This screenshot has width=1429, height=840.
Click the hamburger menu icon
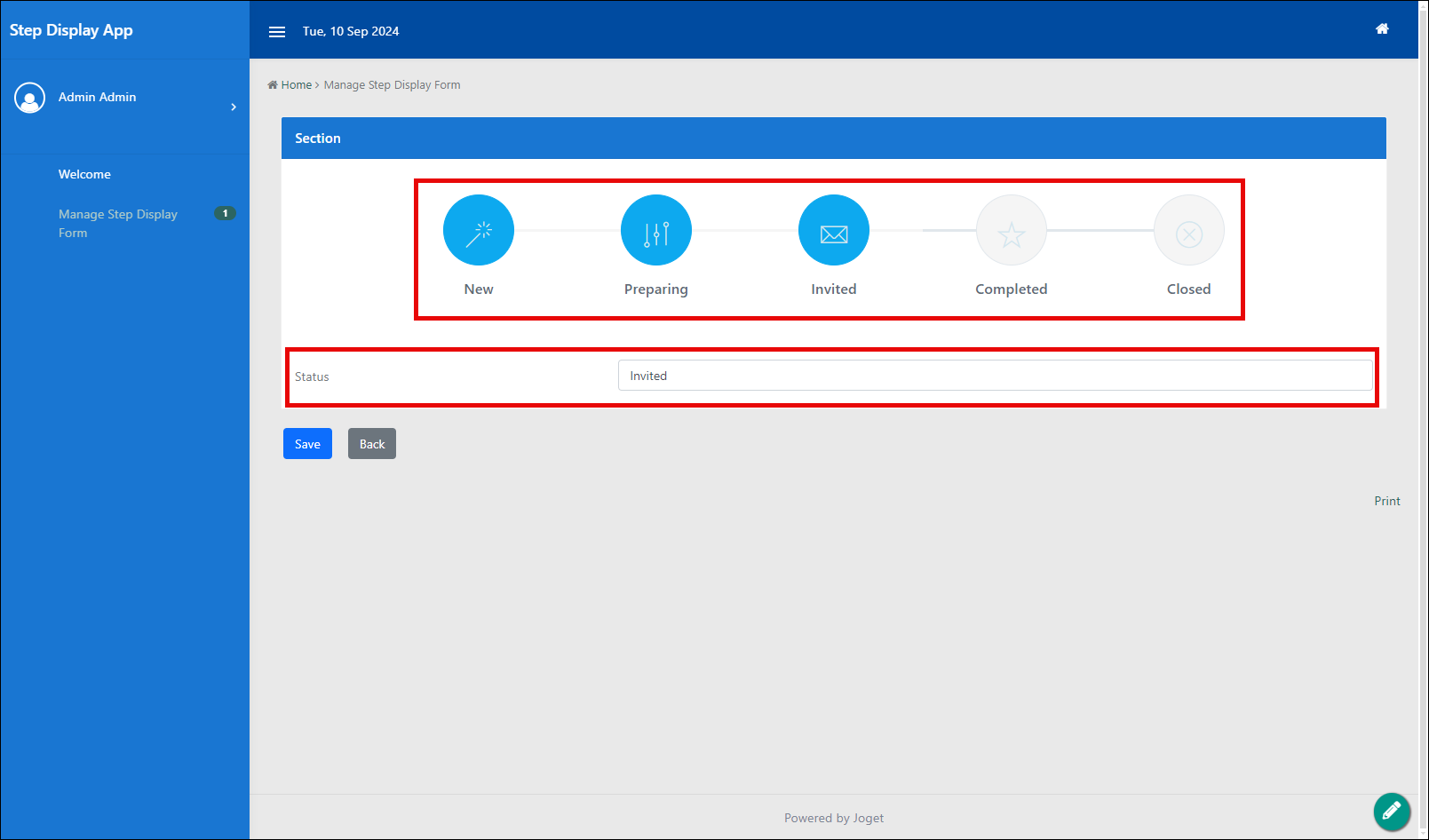[277, 31]
